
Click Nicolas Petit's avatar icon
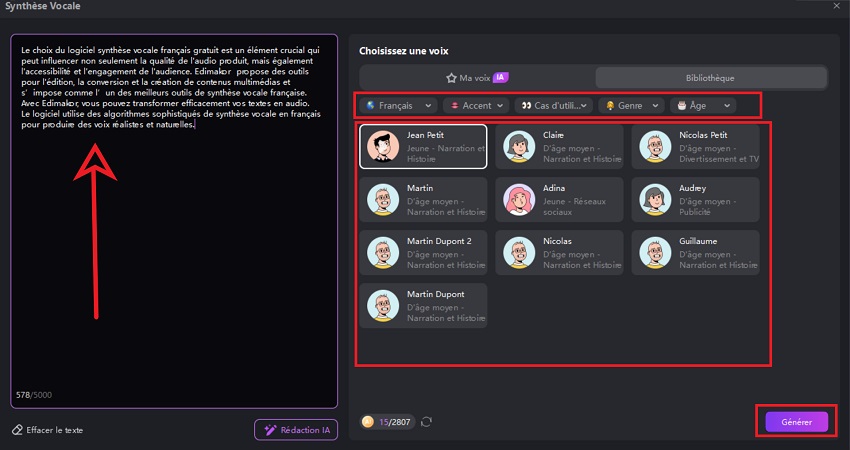coord(655,146)
